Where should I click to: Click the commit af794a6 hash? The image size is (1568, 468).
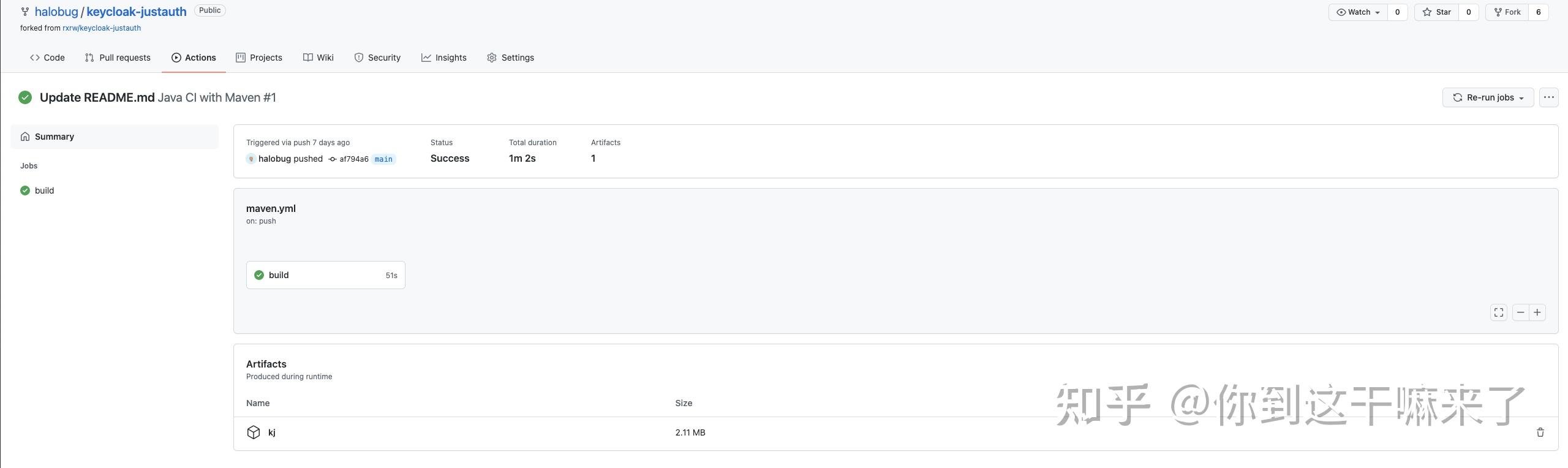pyautogui.click(x=353, y=159)
